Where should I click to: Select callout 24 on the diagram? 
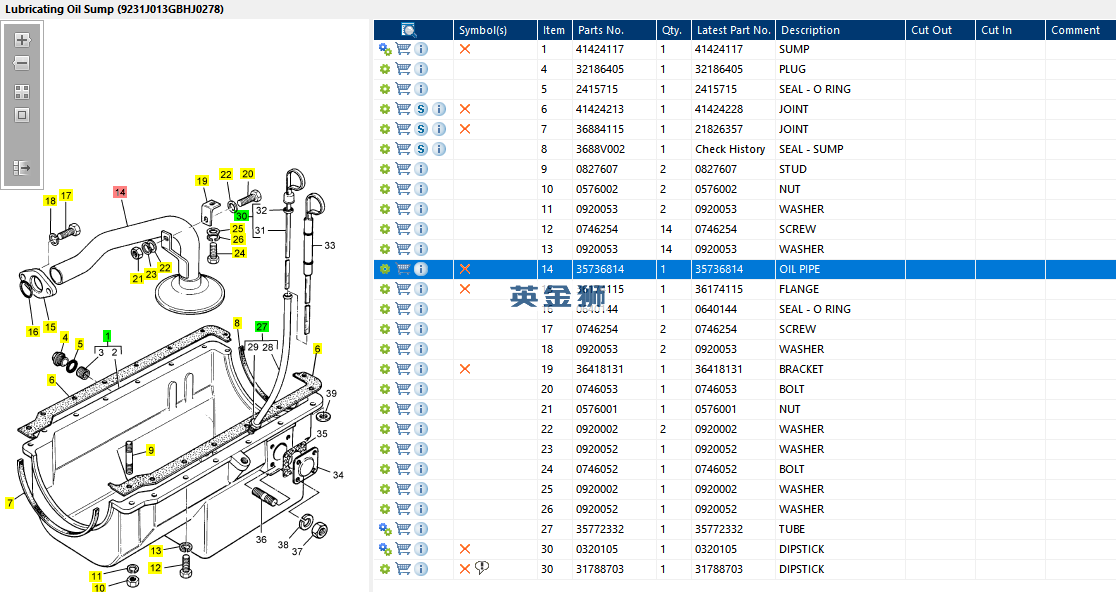click(240, 253)
